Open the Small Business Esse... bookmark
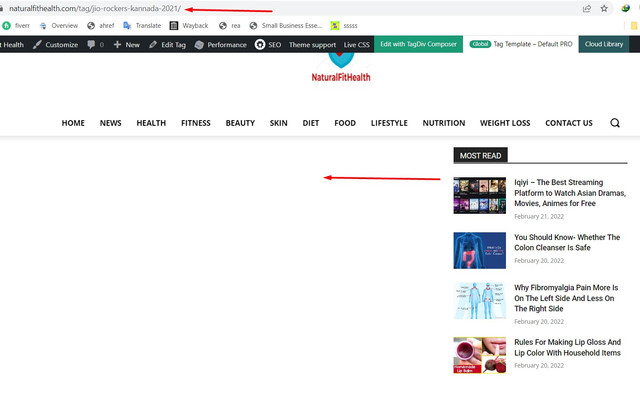The image size is (640, 395). pyautogui.click(x=285, y=25)
